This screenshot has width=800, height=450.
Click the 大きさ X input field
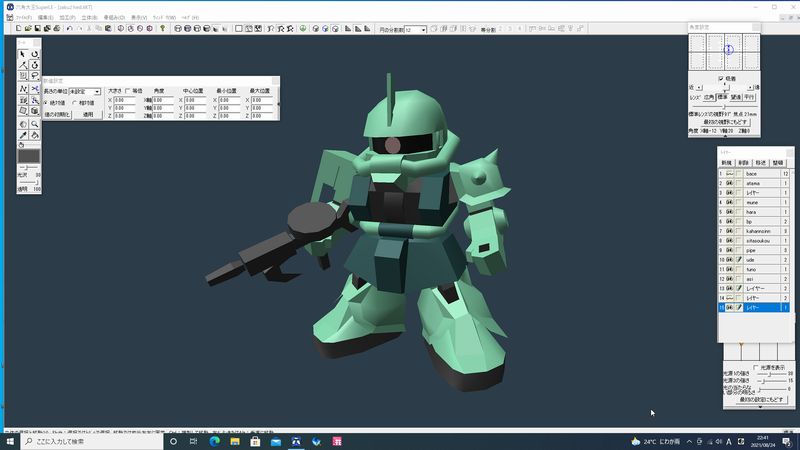tap(124, 100)
